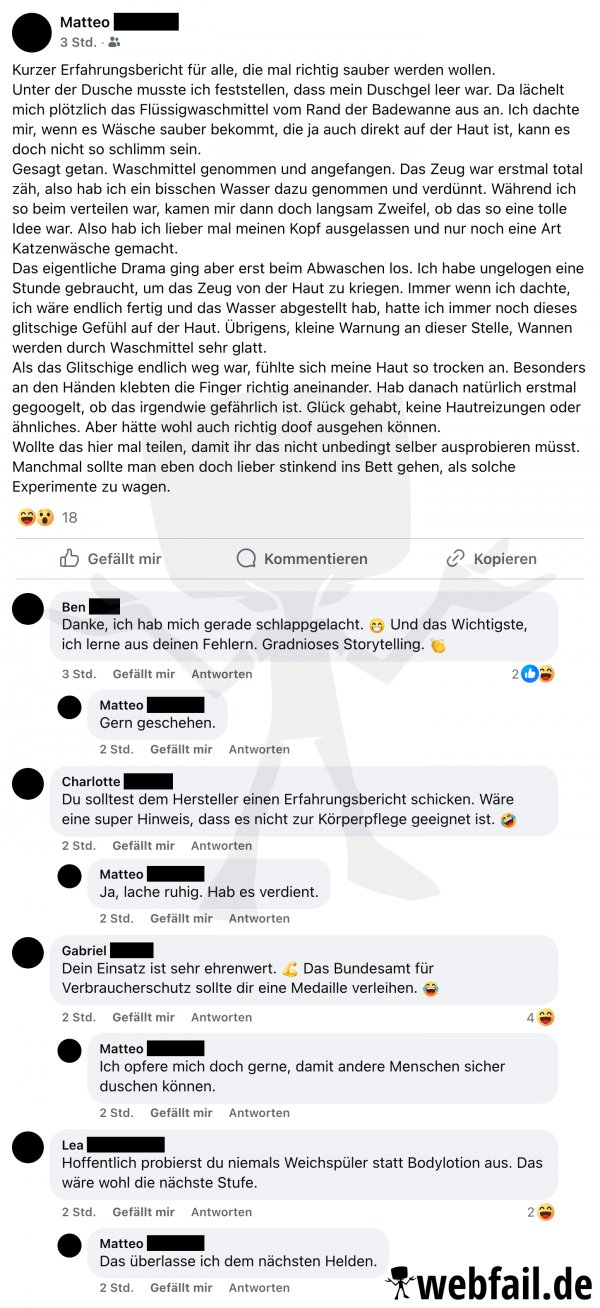This screenshot has width=600, height=1308.
Task: Click the speech bubble Kommentieren icon
Action: click(246, 558)
